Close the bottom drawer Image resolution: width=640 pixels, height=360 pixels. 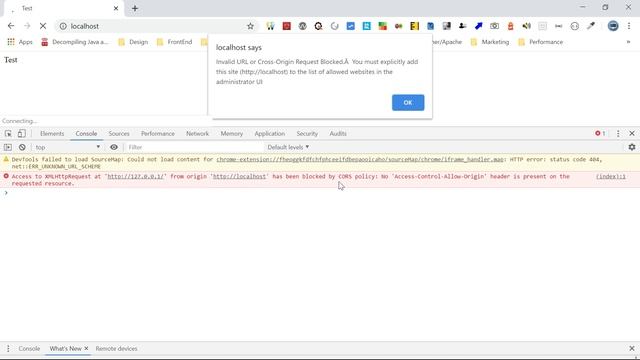tap(632, 349)
